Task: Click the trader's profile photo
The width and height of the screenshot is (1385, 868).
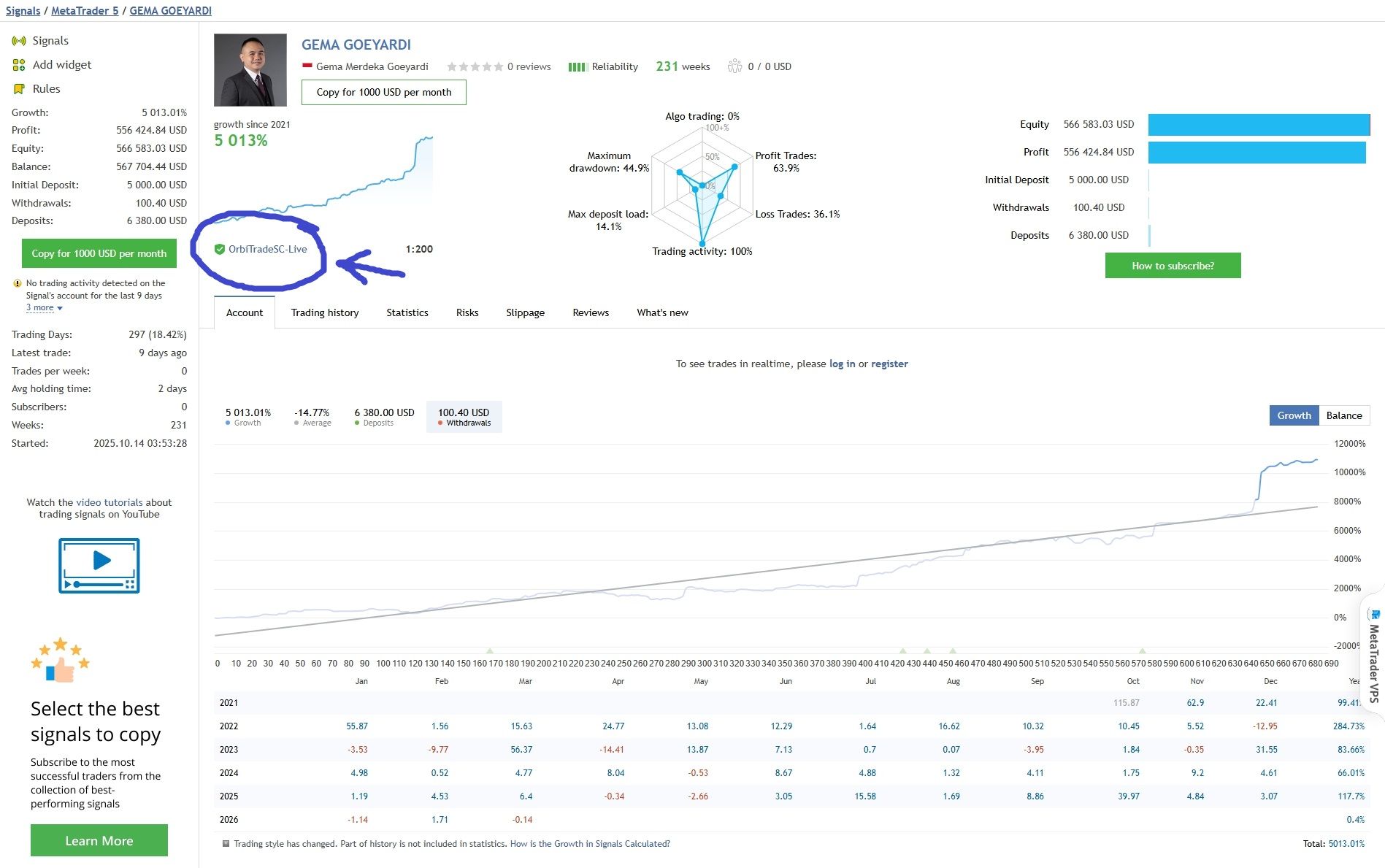Action: (250, 70)
